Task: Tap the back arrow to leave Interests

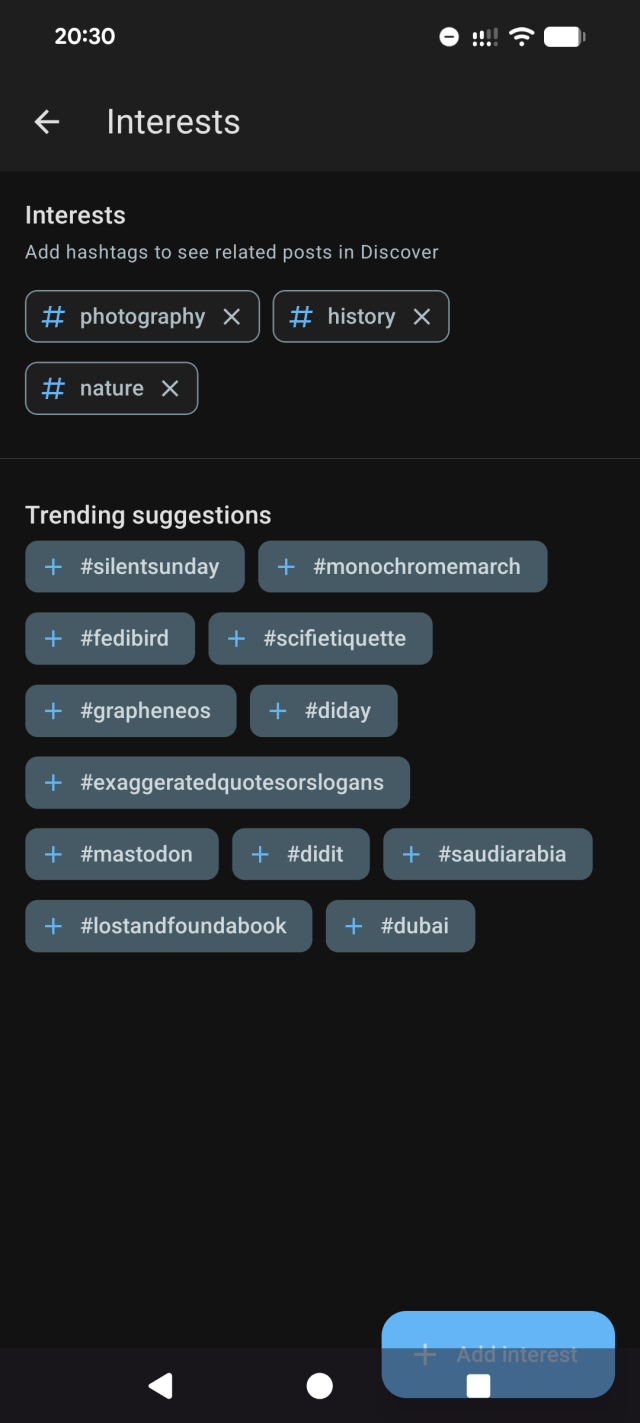Action: (x=47, y=121)
